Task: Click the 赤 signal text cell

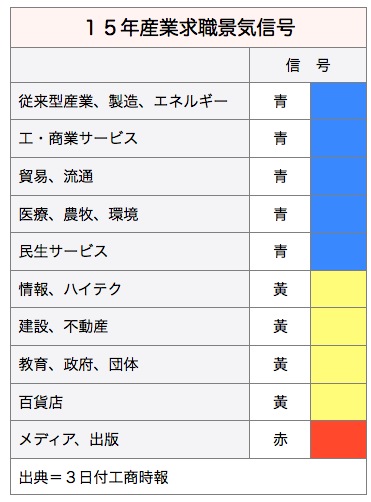Action: [x=280, y=440]
